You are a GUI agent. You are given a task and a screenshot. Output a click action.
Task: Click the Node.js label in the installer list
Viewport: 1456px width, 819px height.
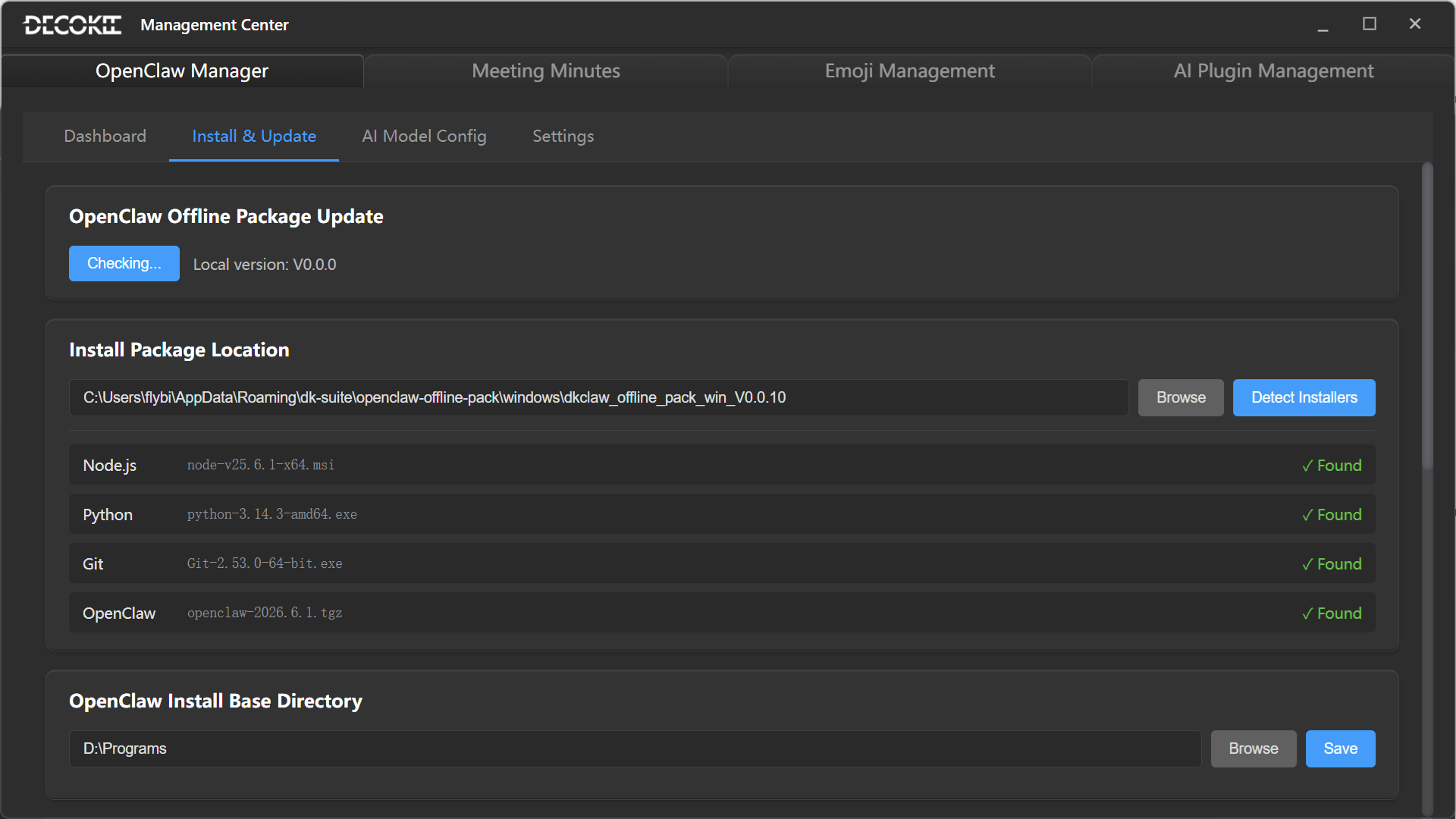(110, 466)
